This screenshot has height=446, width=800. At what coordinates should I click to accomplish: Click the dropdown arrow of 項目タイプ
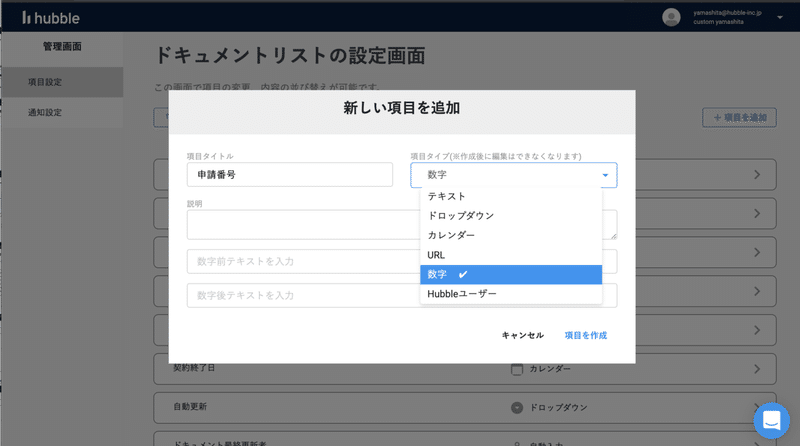(x=605, y=175)
